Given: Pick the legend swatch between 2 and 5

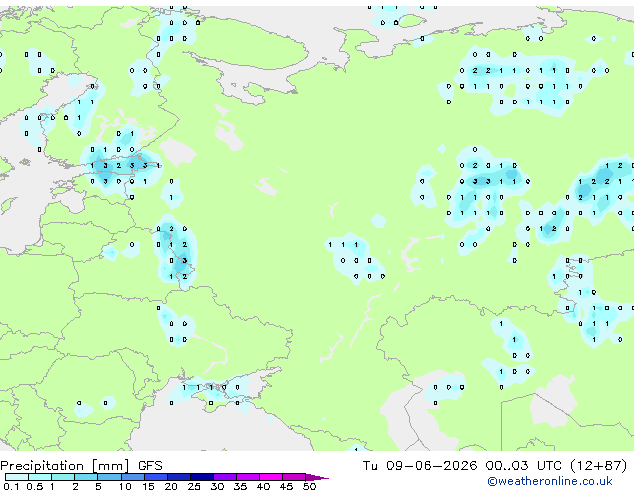Looking at the screenshot, I should point(86,477).
